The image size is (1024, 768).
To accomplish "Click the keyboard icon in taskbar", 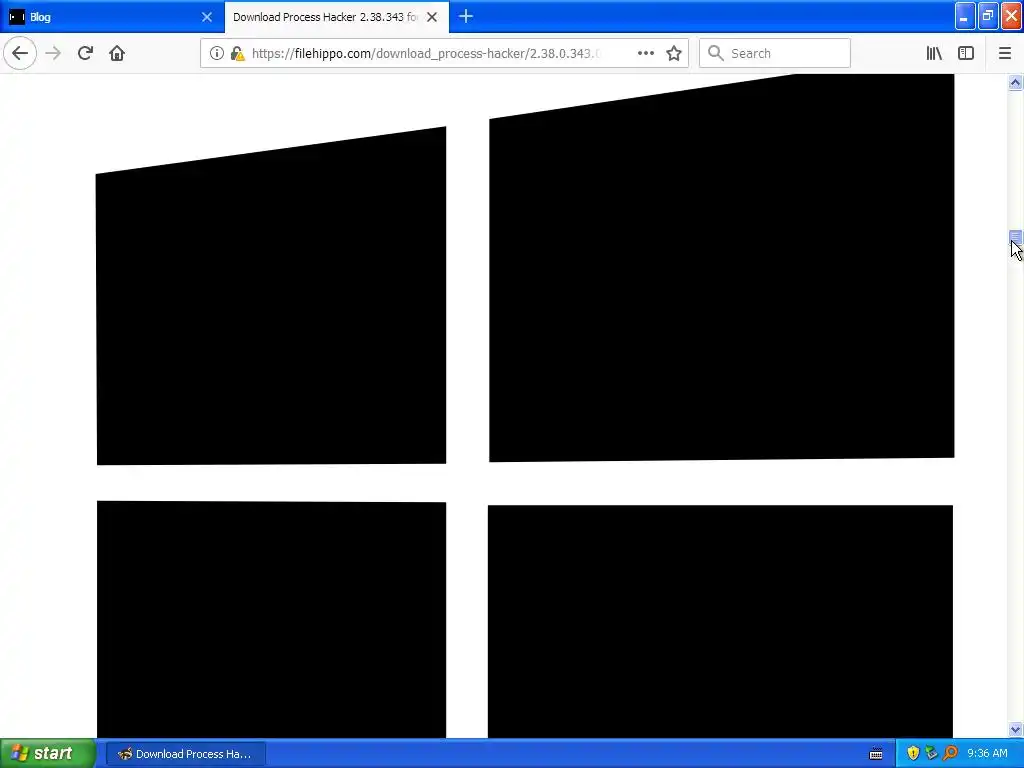I will 876,754.
